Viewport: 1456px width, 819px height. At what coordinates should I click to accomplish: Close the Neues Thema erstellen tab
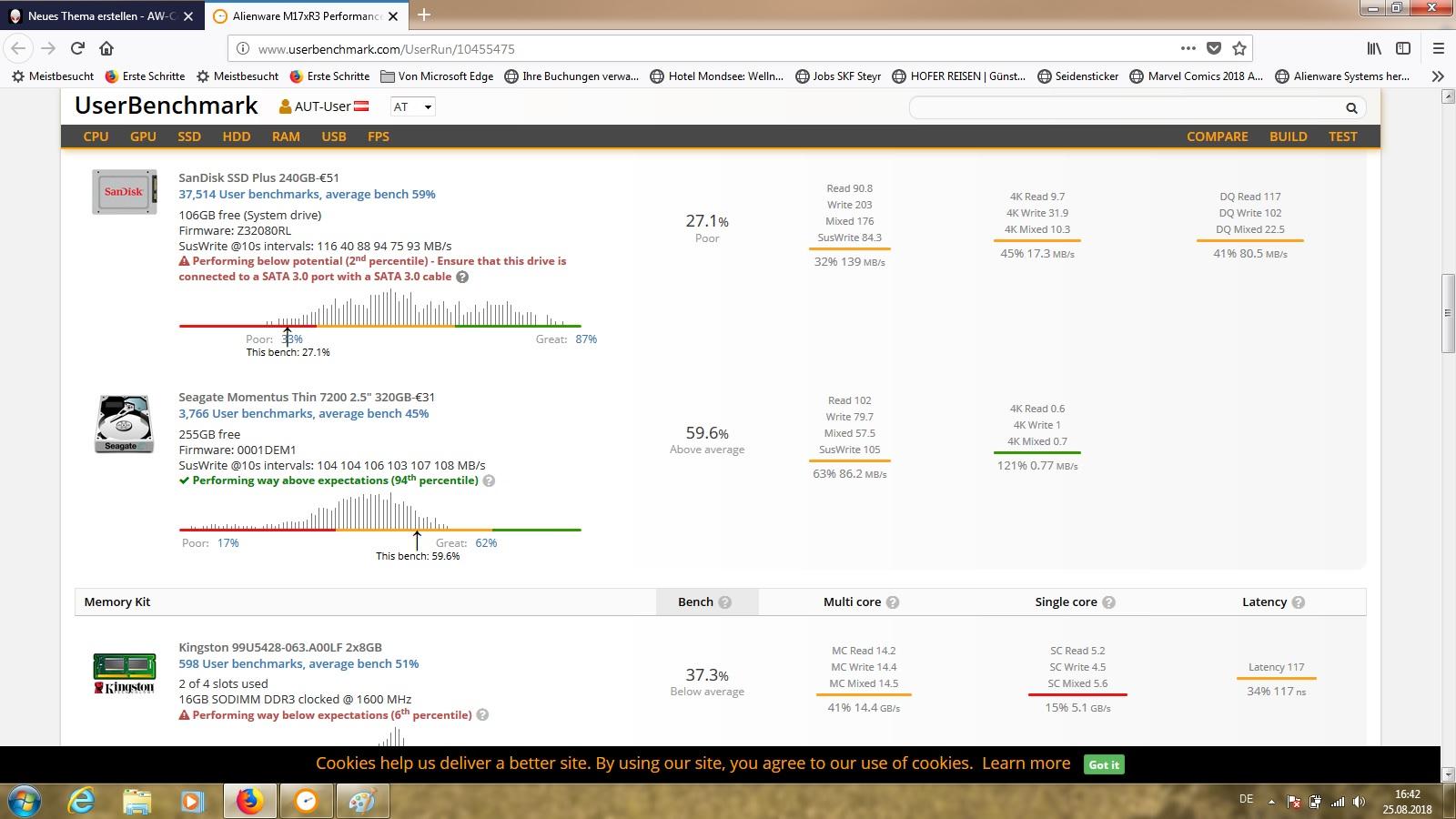(x=188, y=15)
